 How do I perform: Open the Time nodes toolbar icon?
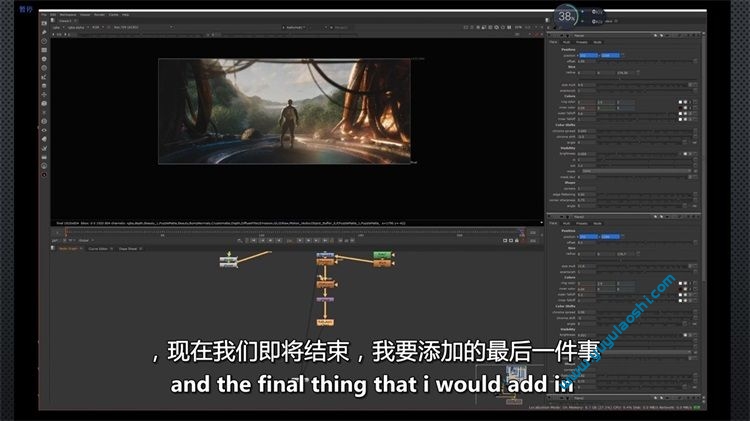44,41
